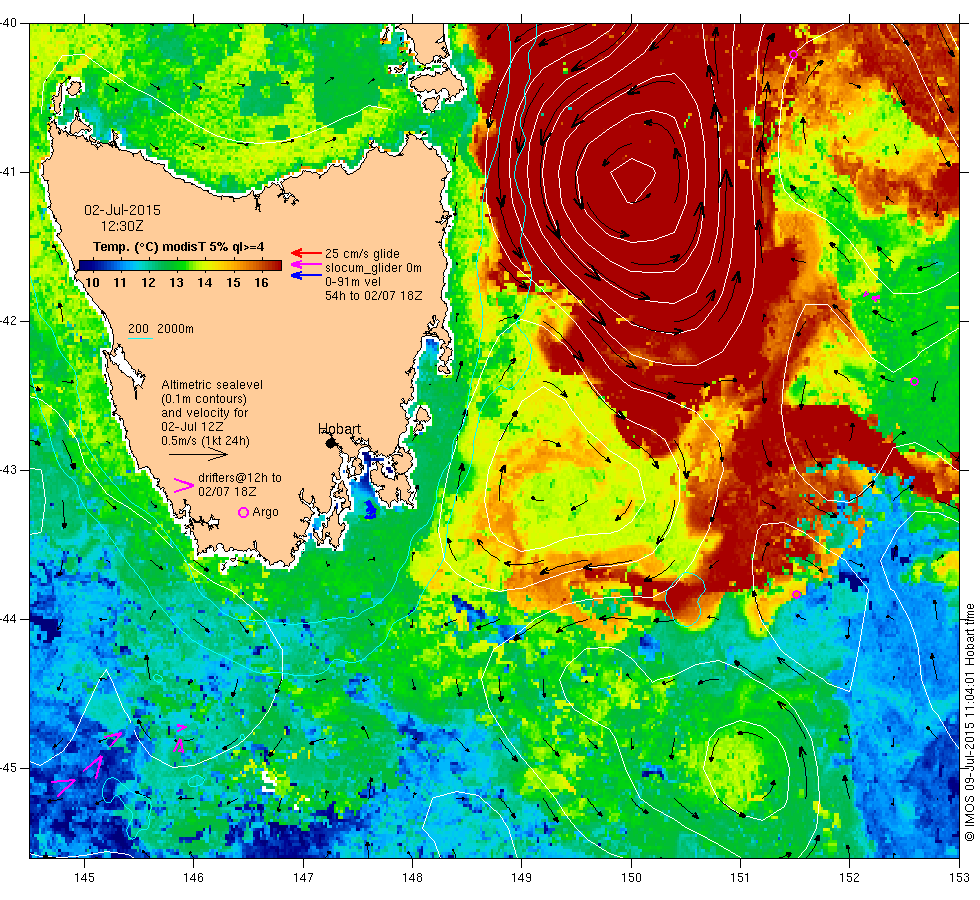Click the '0.5m/s (1kt 24h)' text

(205, 441)
